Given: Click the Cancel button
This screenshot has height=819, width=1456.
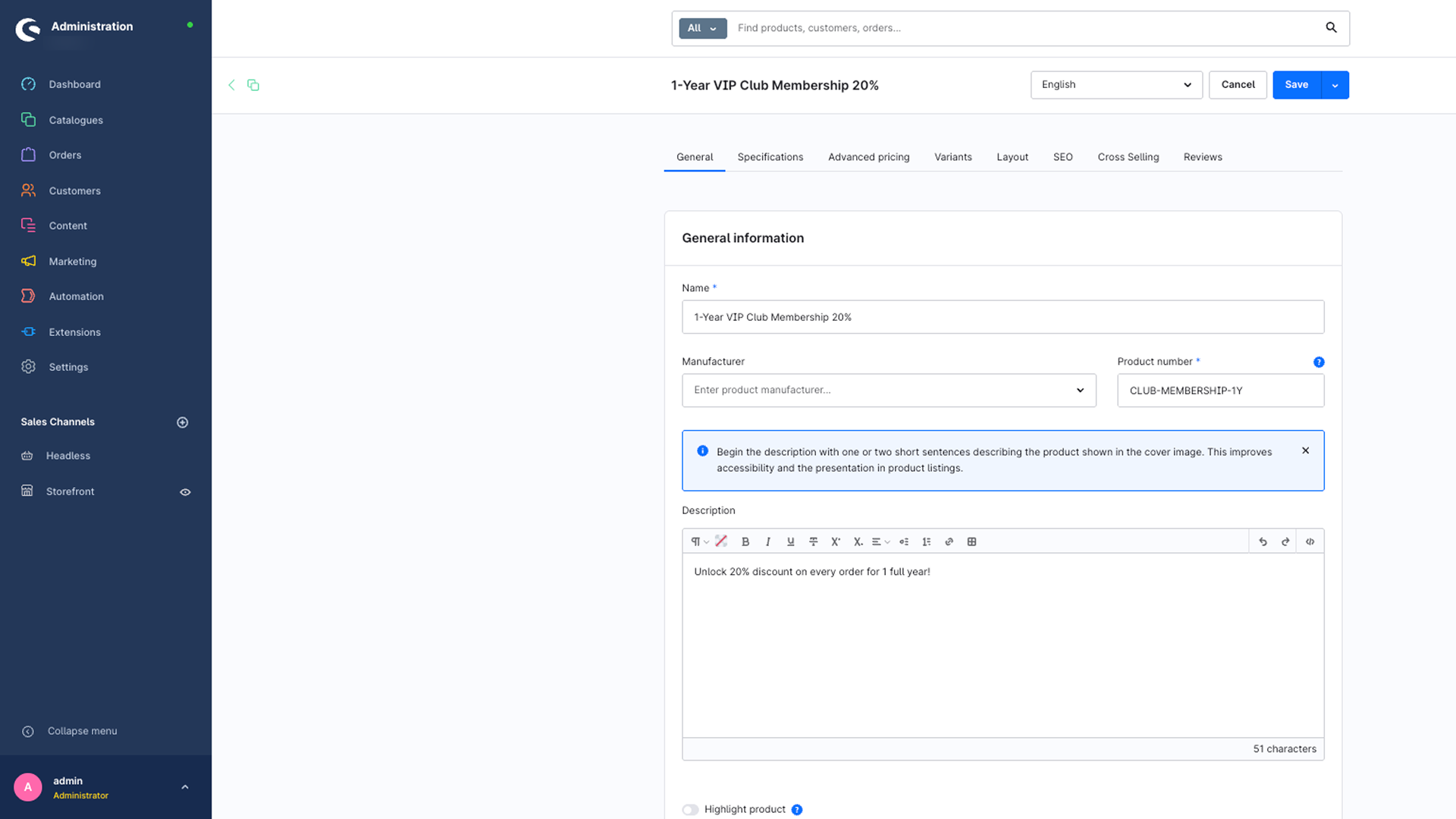Looking at the screenshot, I should (x=1238, y=85).
